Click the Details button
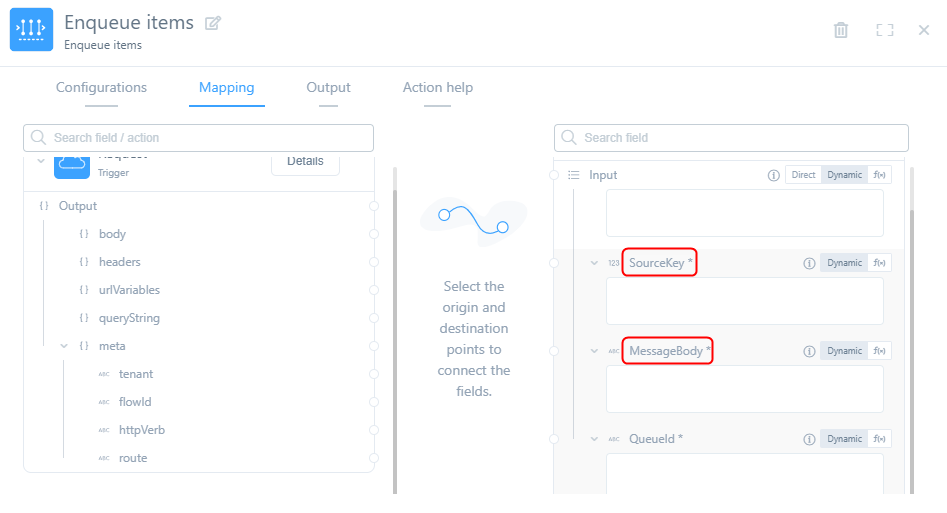 click(x=305, y=161)
